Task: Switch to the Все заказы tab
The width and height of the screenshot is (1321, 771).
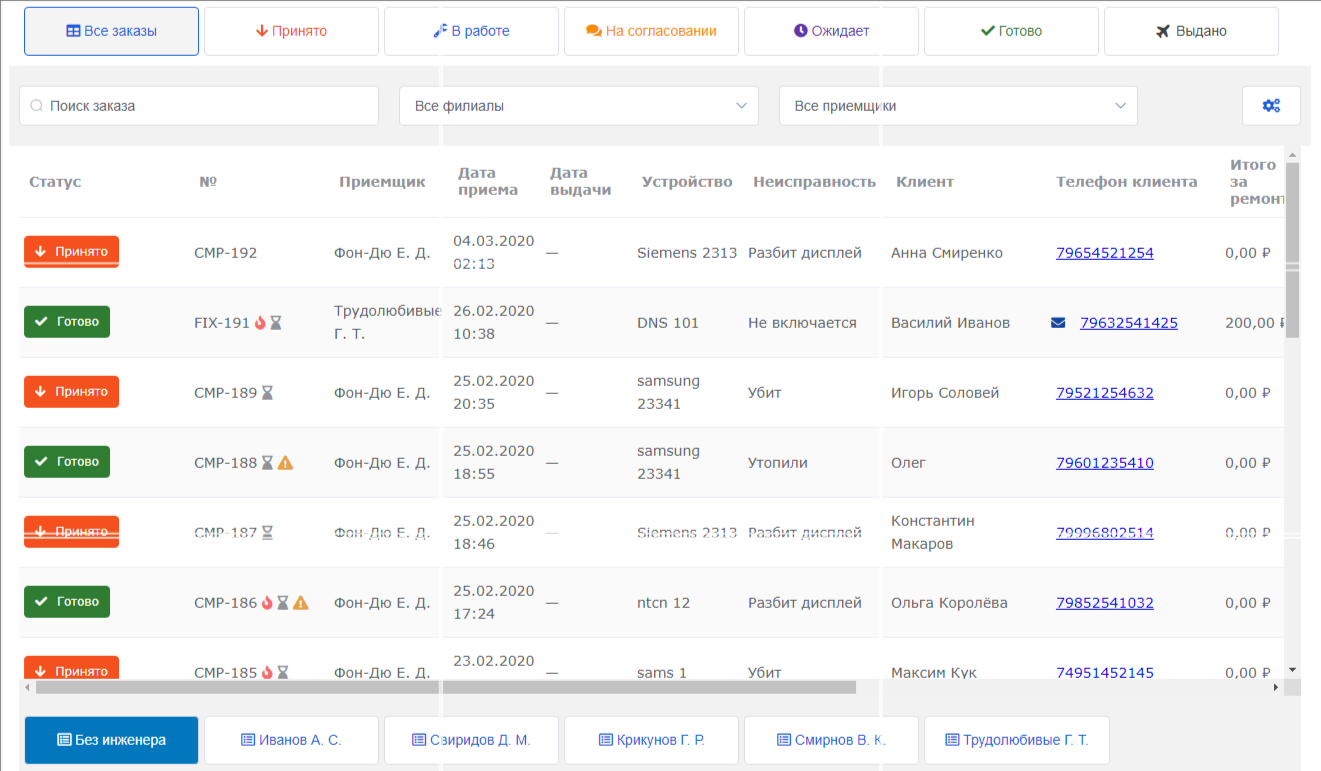Action: point(111,31)
